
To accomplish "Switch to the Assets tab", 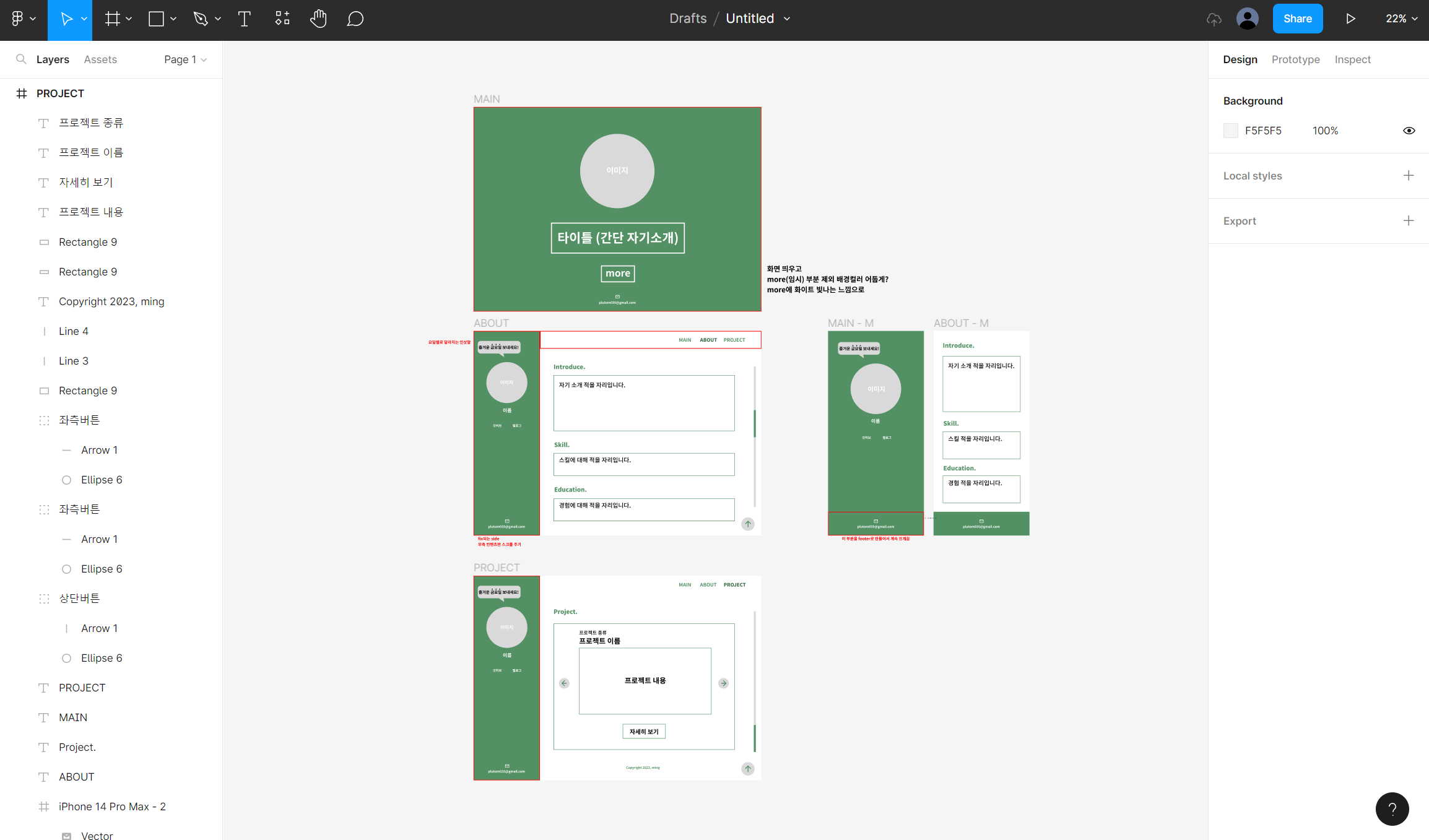I will (x=100, y=59).
